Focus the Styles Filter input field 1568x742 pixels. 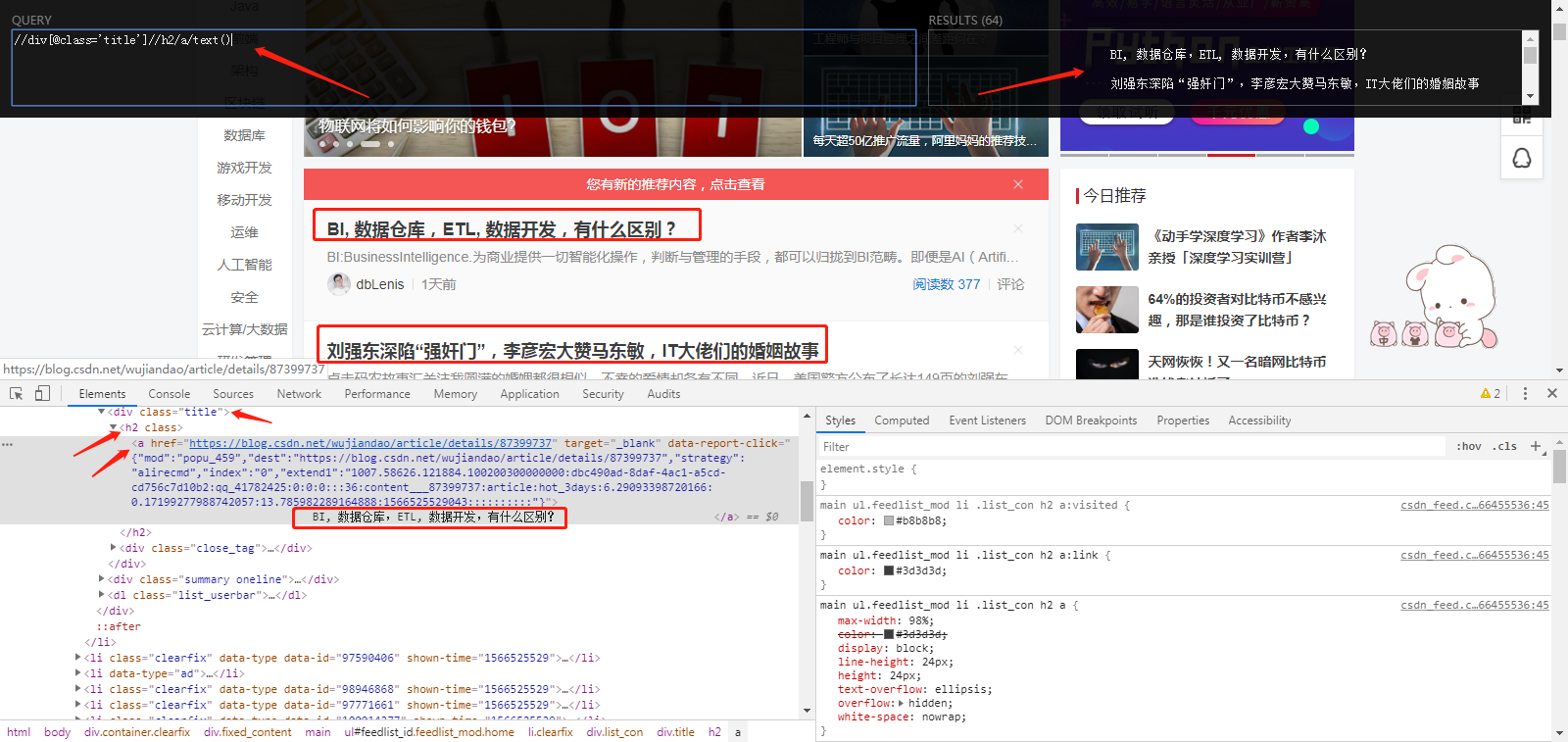click(x=1133, y=446)
